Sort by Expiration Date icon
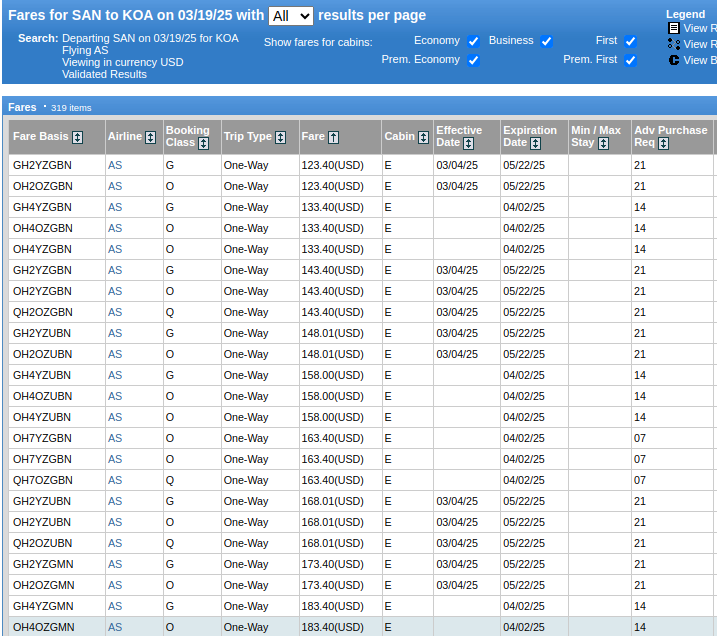717x636 pixels. click(535, 144)
